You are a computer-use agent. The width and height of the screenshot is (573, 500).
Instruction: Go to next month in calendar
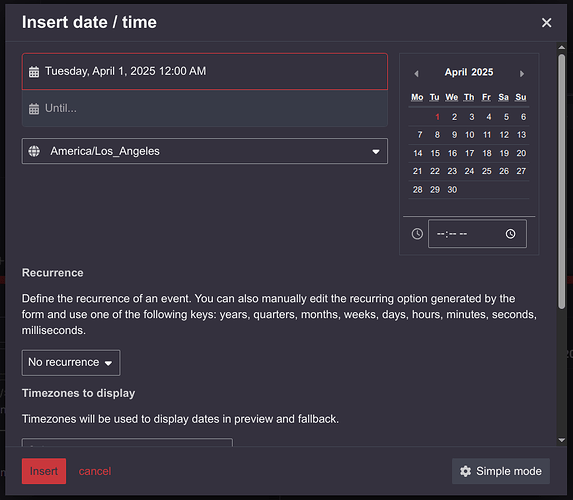pos(522,73)
